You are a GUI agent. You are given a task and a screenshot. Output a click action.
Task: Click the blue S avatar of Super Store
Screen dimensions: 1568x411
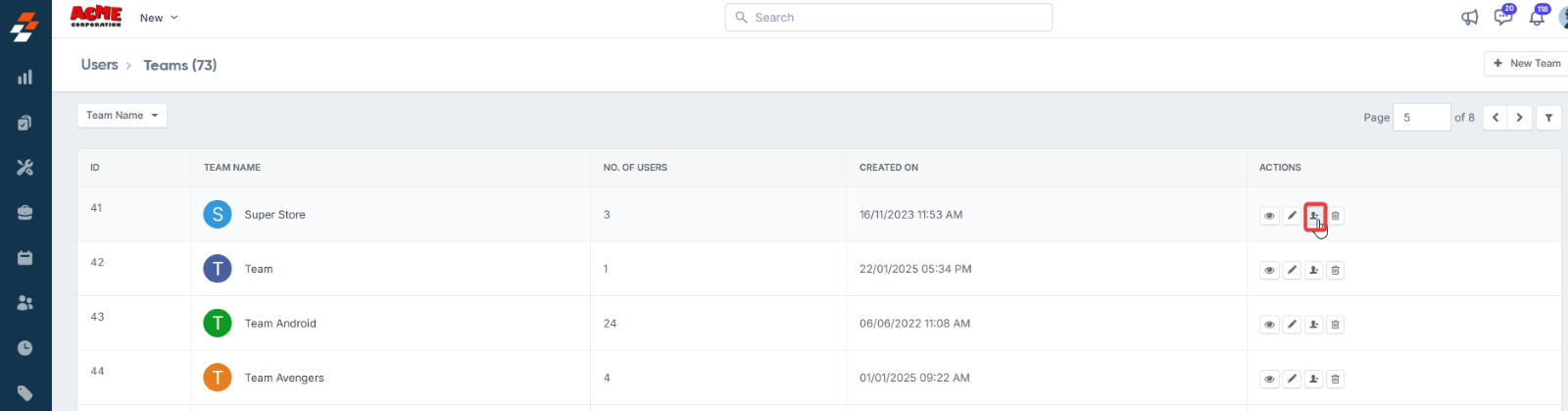(x=218, y=214)
